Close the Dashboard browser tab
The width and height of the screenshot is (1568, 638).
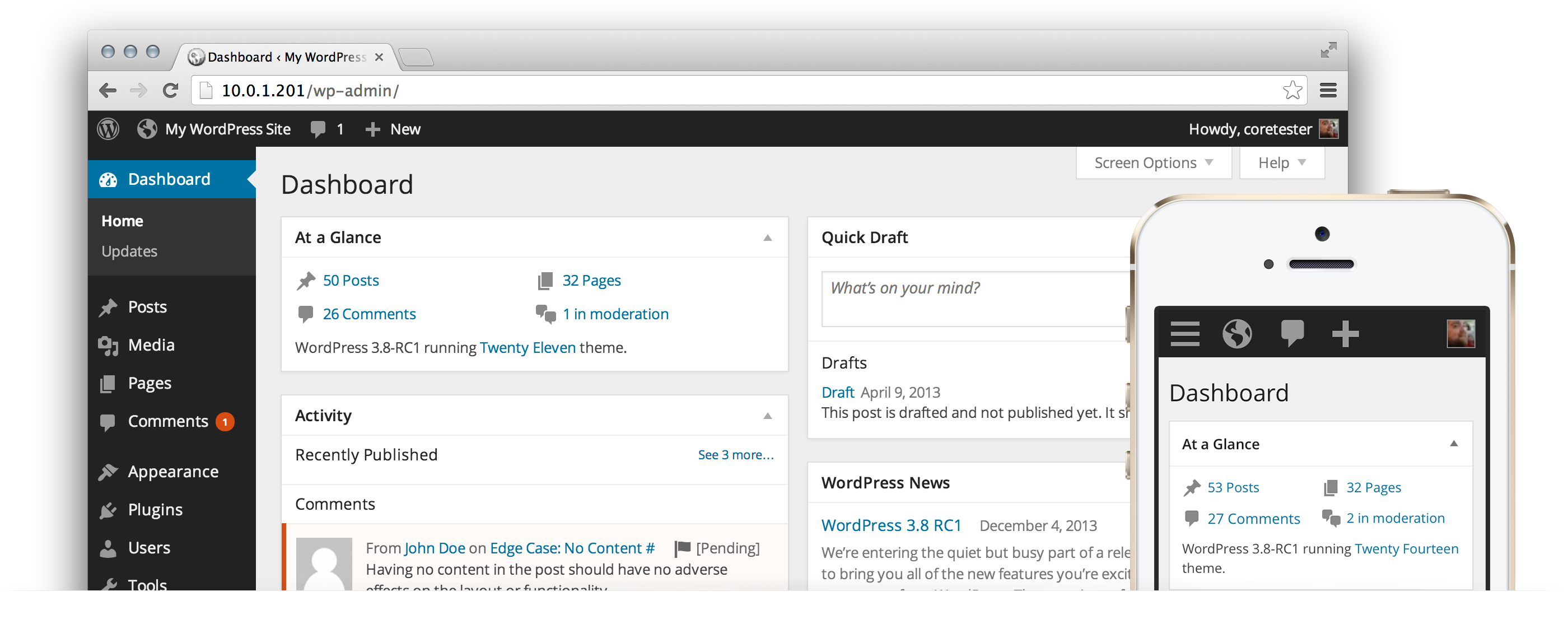coord(379,57)
